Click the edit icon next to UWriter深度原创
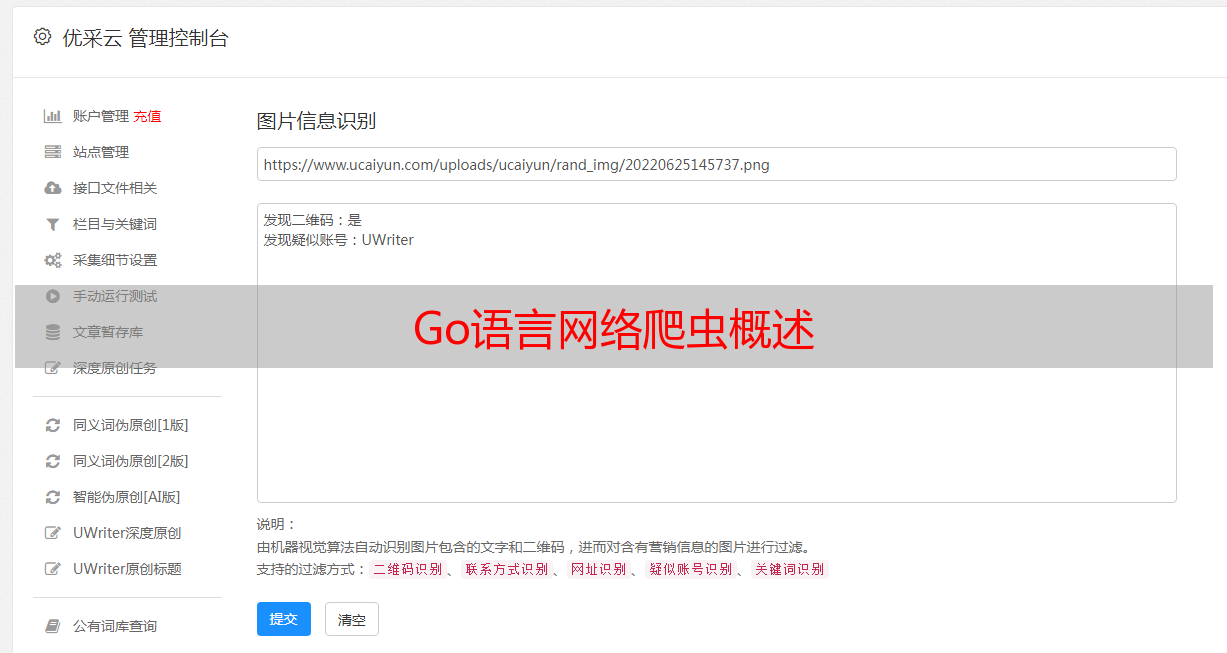The height and width of the screenshot is (653, 1227). click(x=53, y=533)
